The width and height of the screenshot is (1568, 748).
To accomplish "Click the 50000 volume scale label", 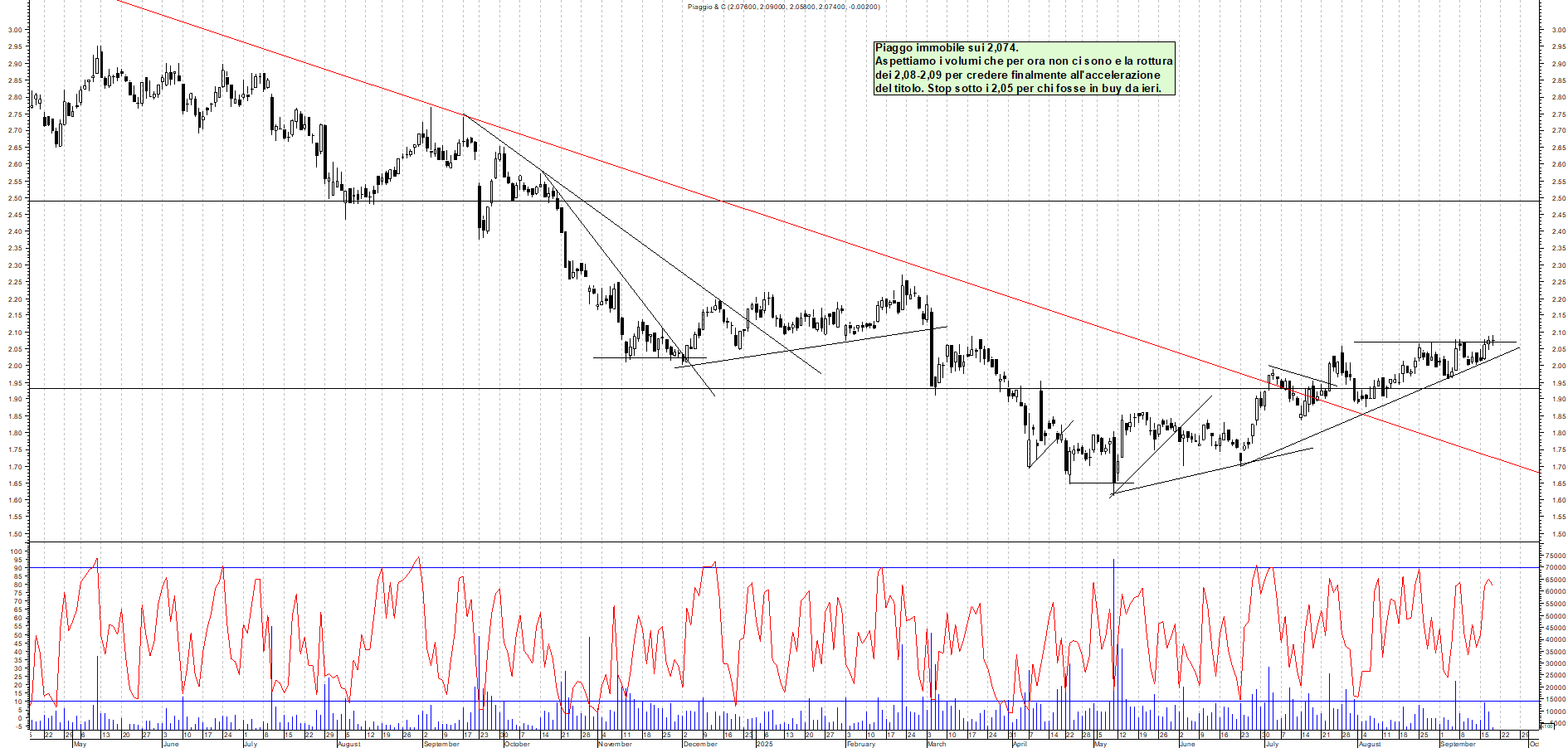I will (1556, 616).
